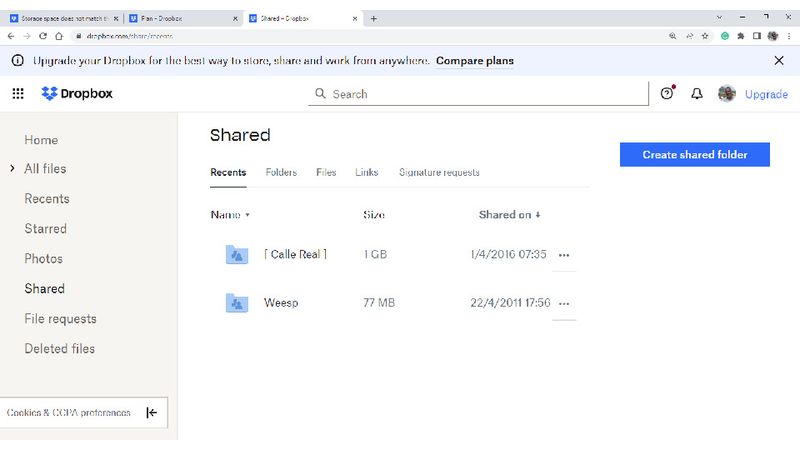Screen dimensions: 800x450
Task: Open a new browser tab
Action: (373, 18)
